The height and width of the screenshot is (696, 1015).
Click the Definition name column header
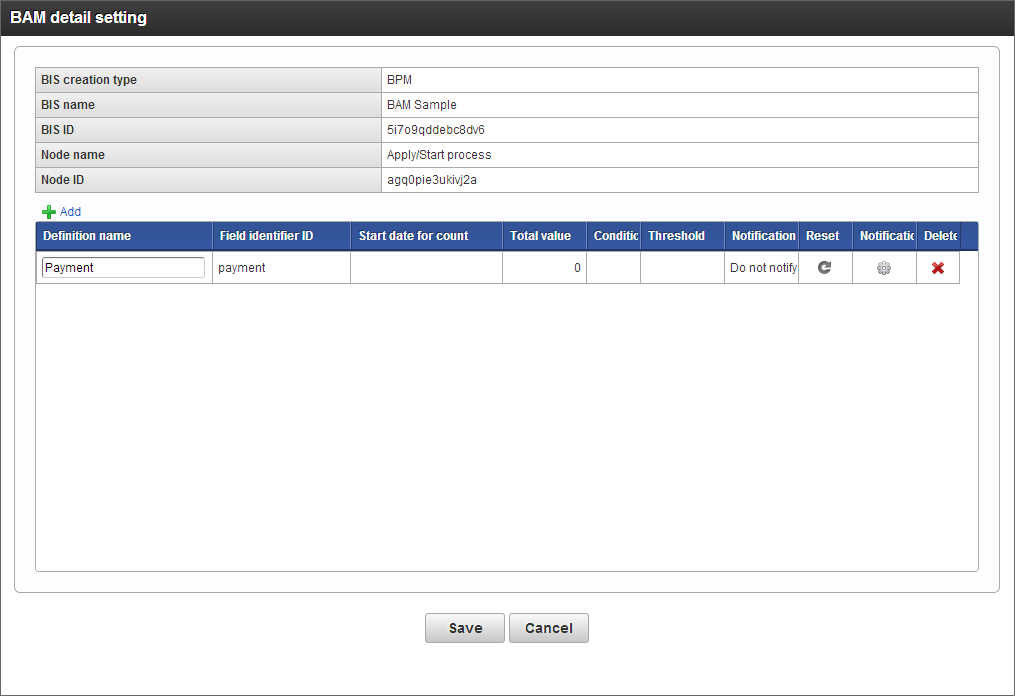(x=124, y=236)
